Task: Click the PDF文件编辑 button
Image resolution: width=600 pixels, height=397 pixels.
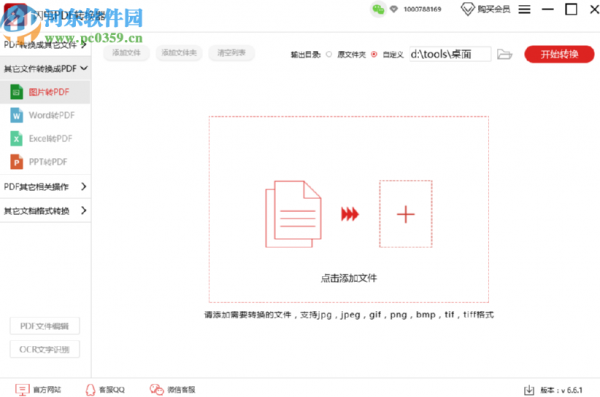Action: click(44, 326)
